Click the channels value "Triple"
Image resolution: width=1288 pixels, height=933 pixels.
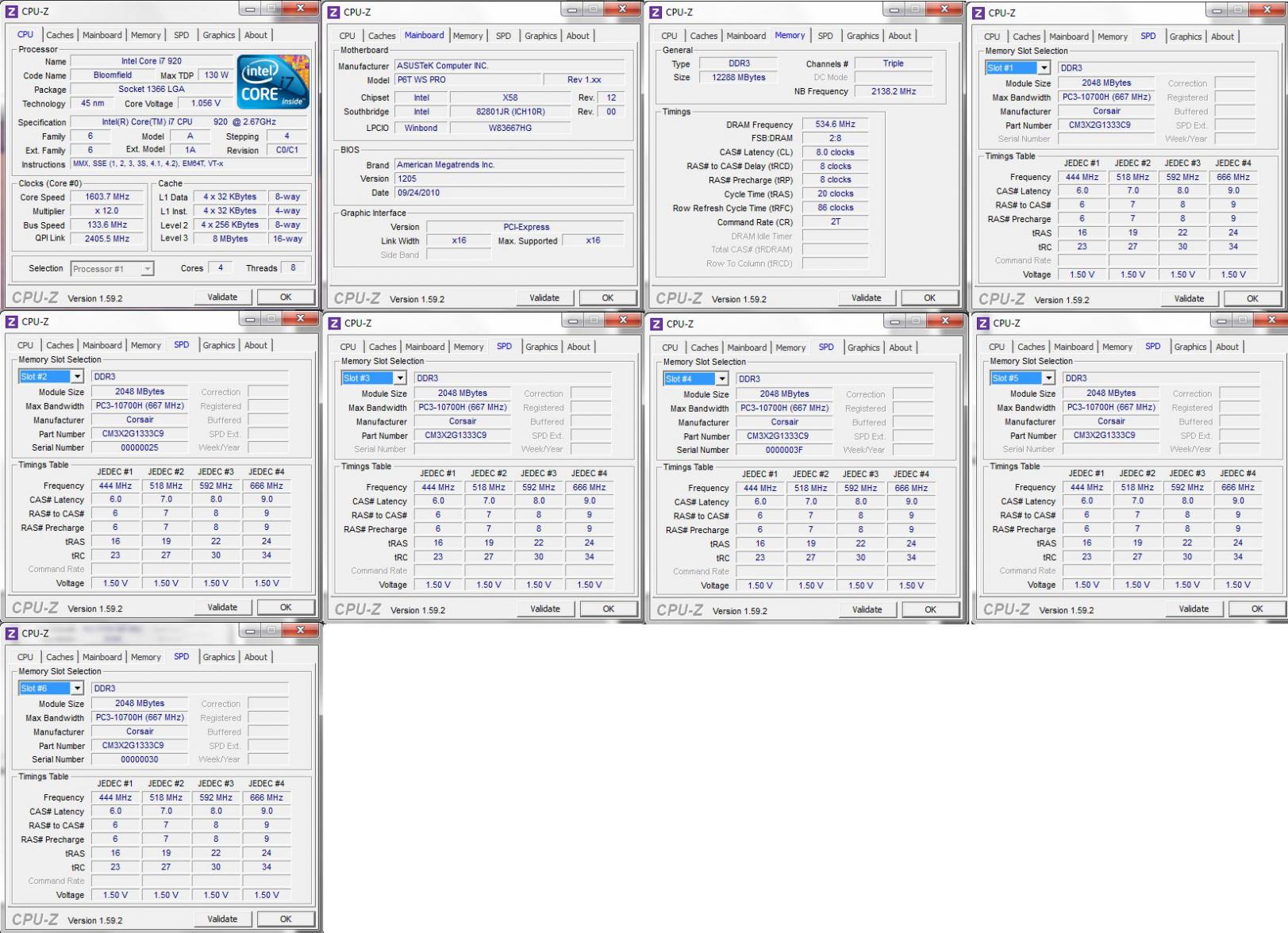point(893,63)
